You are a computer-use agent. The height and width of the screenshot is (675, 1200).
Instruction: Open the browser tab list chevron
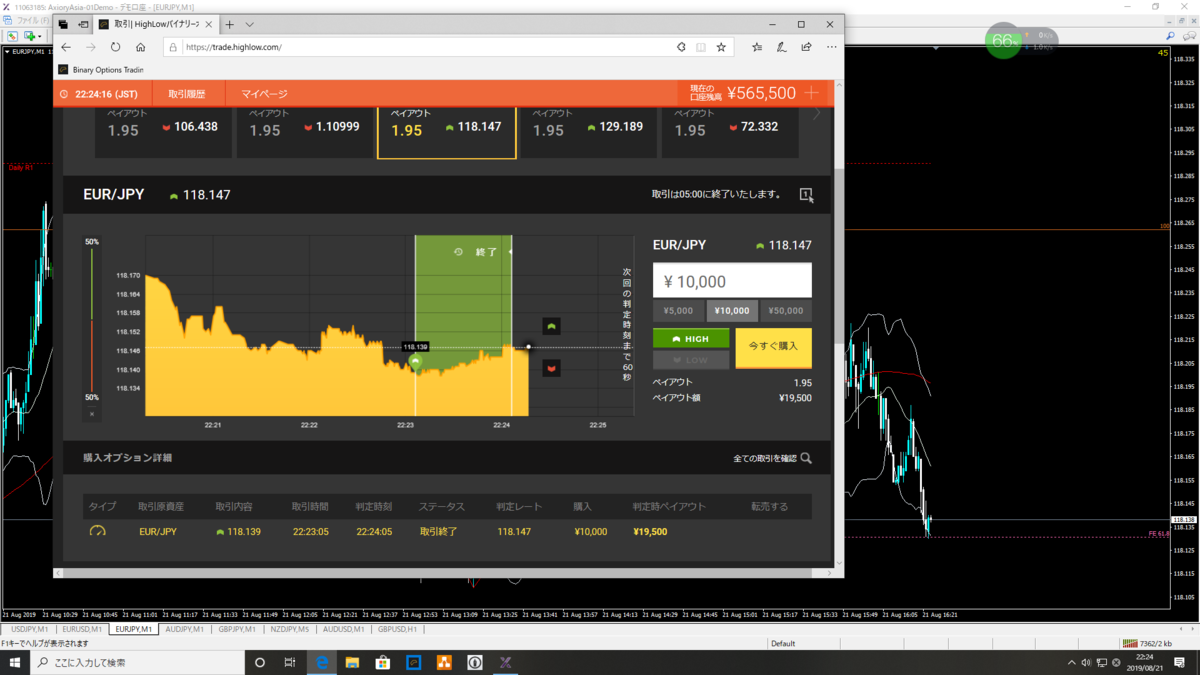point(250,24)
